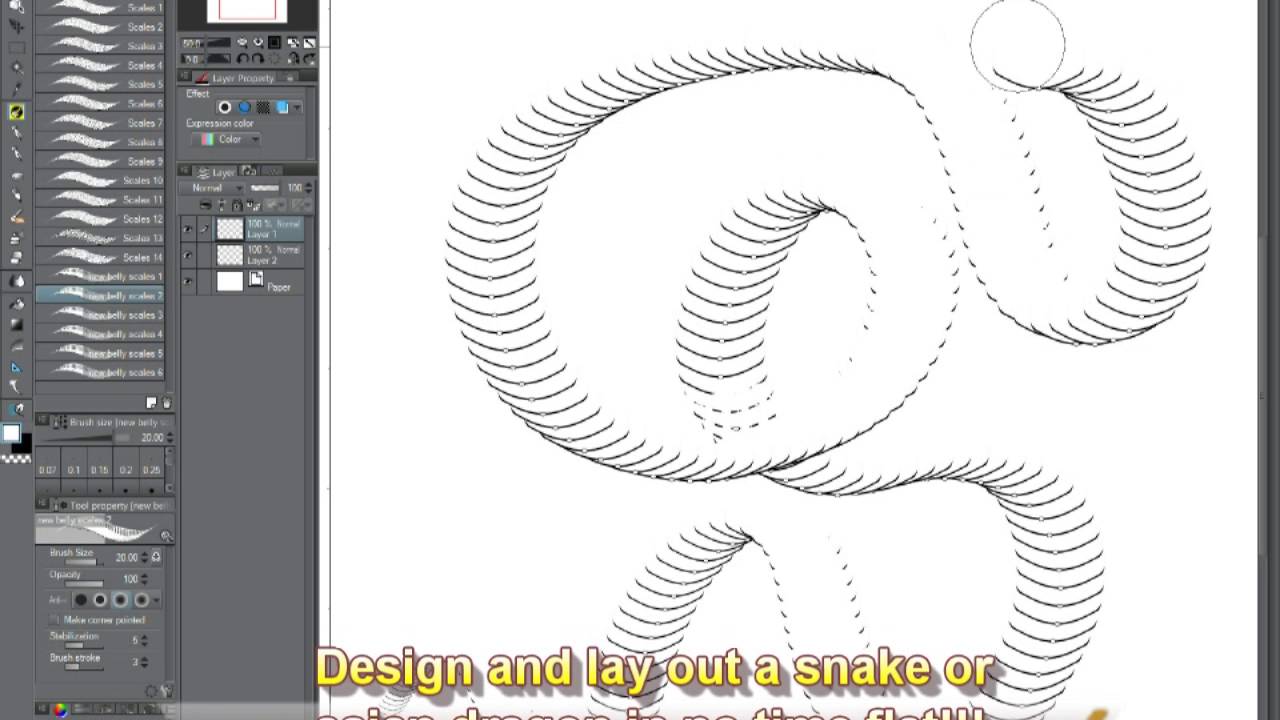Screen dimensions: 1280x720
Task: Select the Eraser tool
Action: (16, 217)
